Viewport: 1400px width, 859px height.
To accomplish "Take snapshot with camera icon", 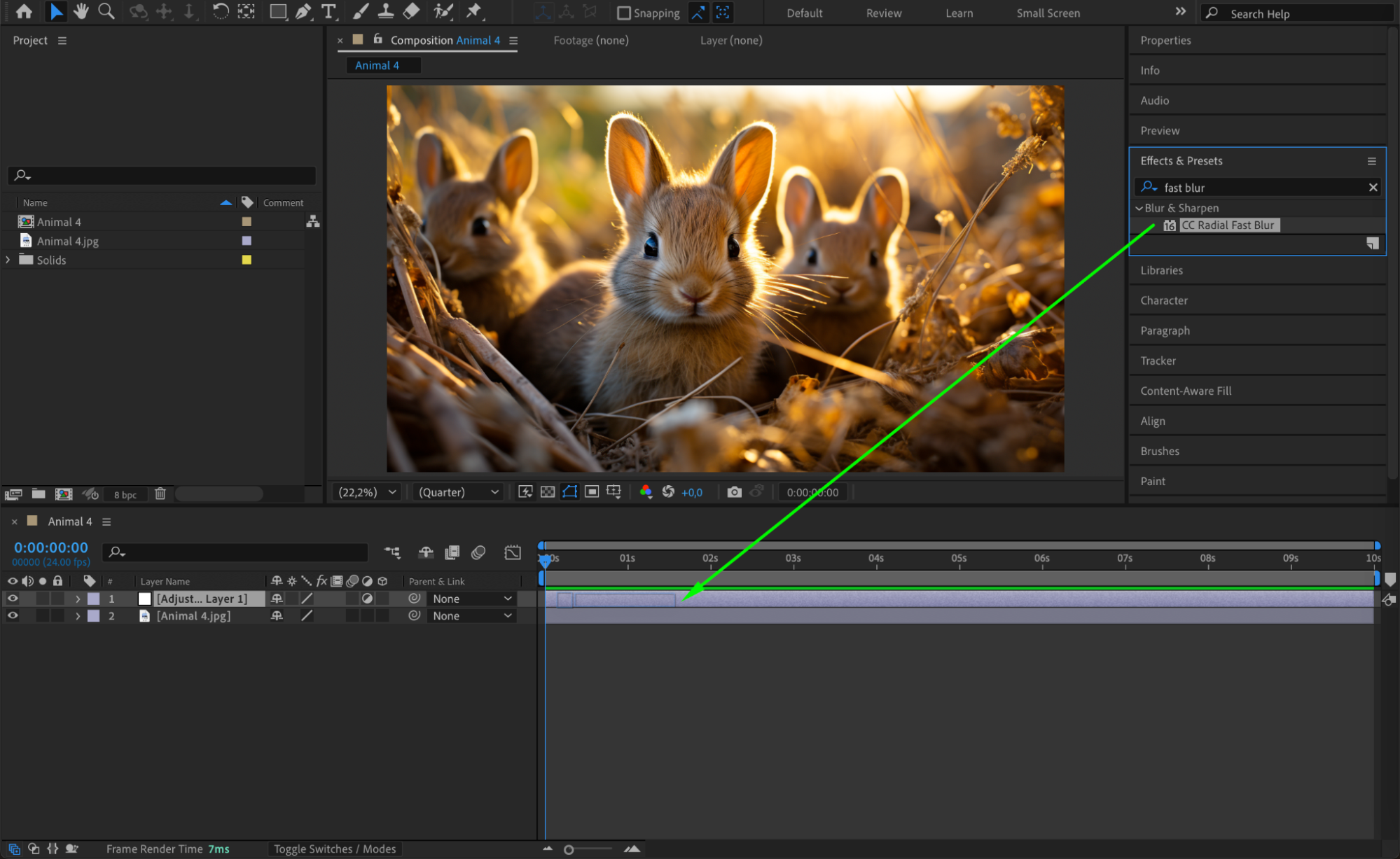I will 733,492.
